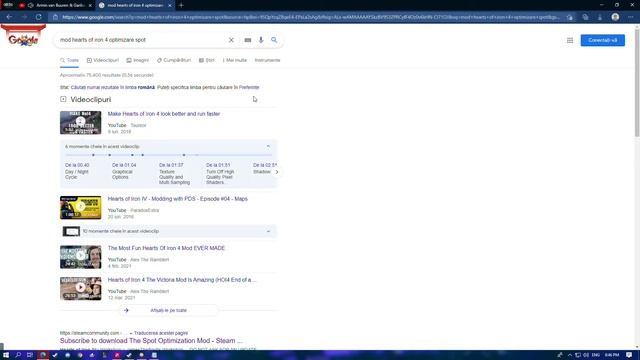Viewport: 640px width, 360px height.
Task: Click ENG language indicator in tray
Action: [596, 355]
